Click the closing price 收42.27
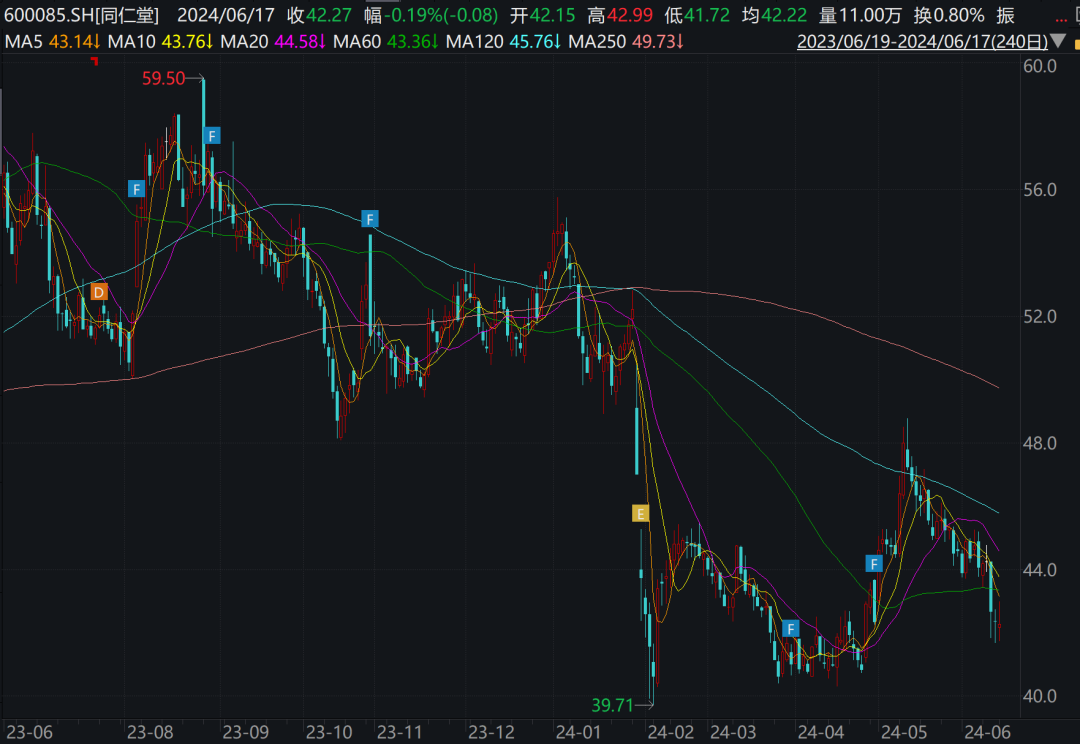Screen dimensions: 1080x744 pyautogui.click(x=320, y=15)
